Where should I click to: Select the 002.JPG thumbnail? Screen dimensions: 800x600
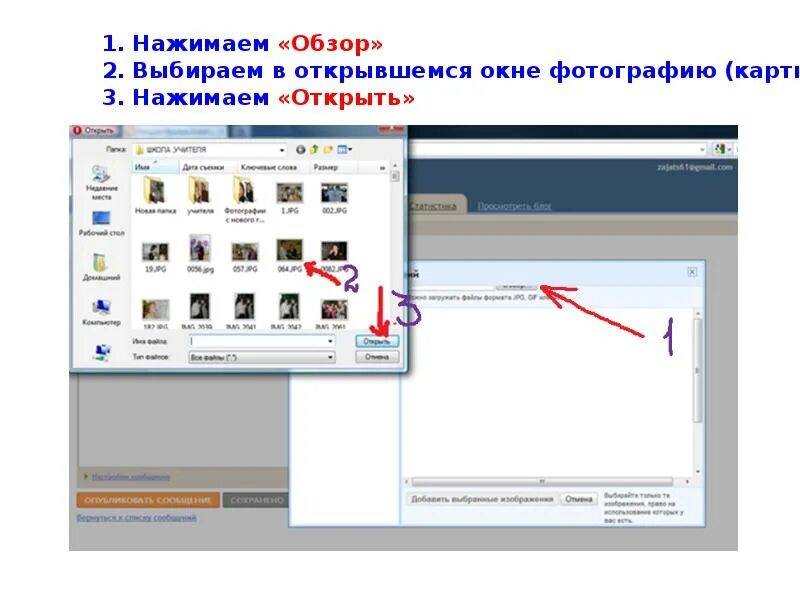click(334, 198)
